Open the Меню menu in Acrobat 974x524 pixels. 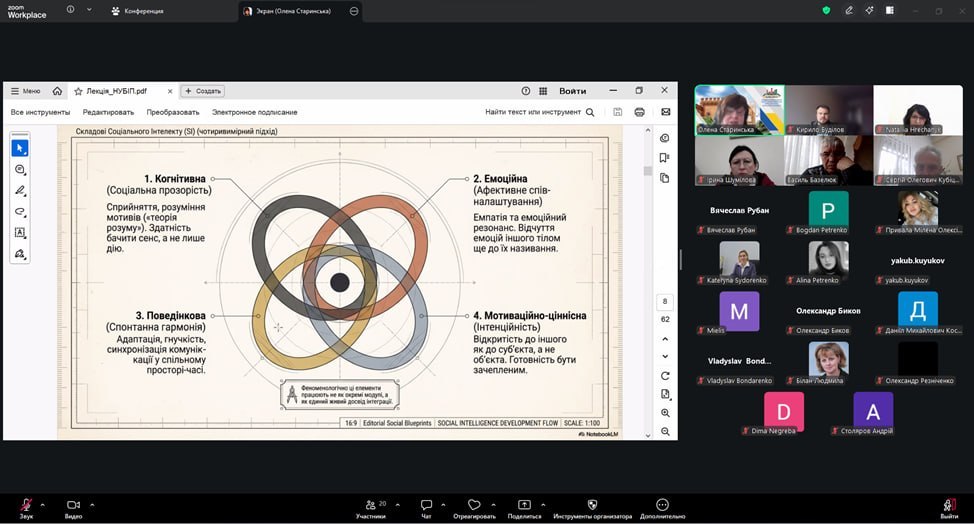(26, 91)
